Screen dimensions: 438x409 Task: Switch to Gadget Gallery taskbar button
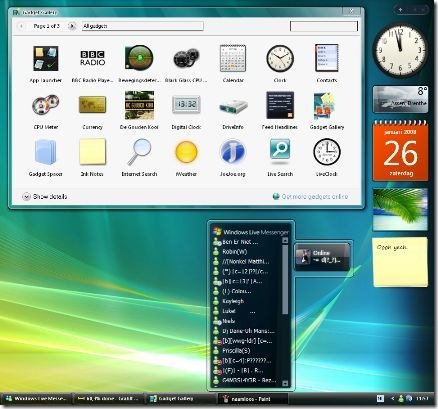pyautogui.click(x=181, y=399)
